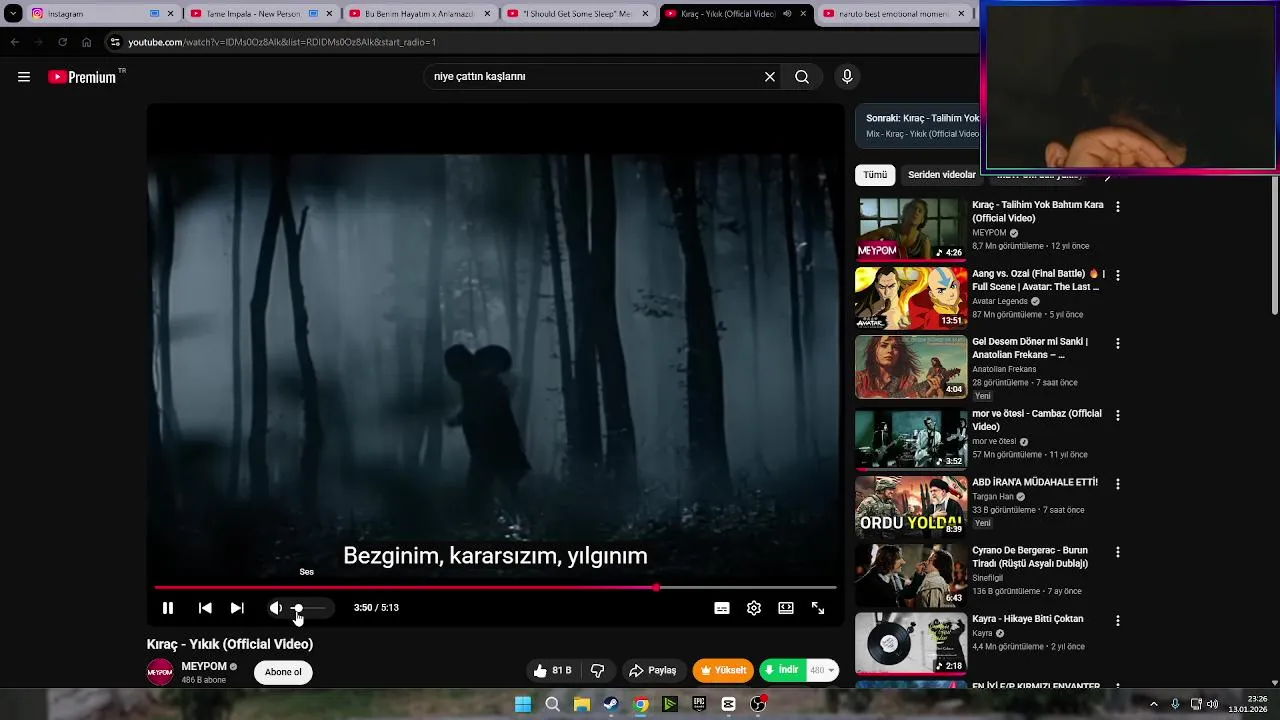Mute the video player sound
Image resolution: width=1280 pixels, height=720 pixels.
(276, 608)
